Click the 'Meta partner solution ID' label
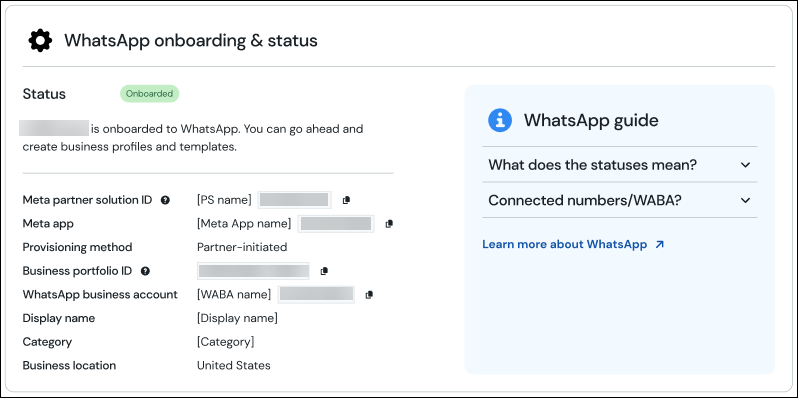 (88, 200)
